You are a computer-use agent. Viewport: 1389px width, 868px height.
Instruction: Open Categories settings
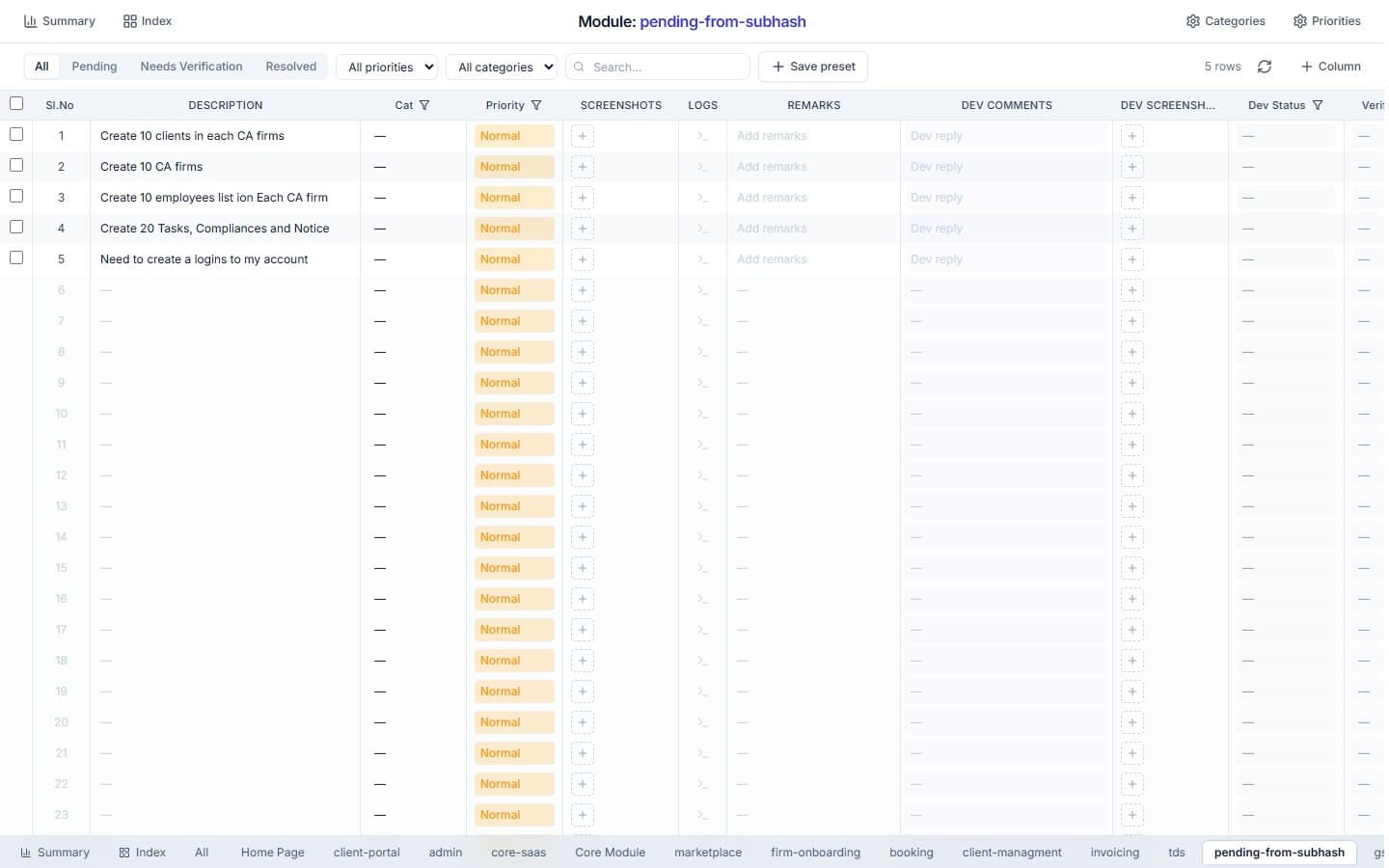point(1225,21)
